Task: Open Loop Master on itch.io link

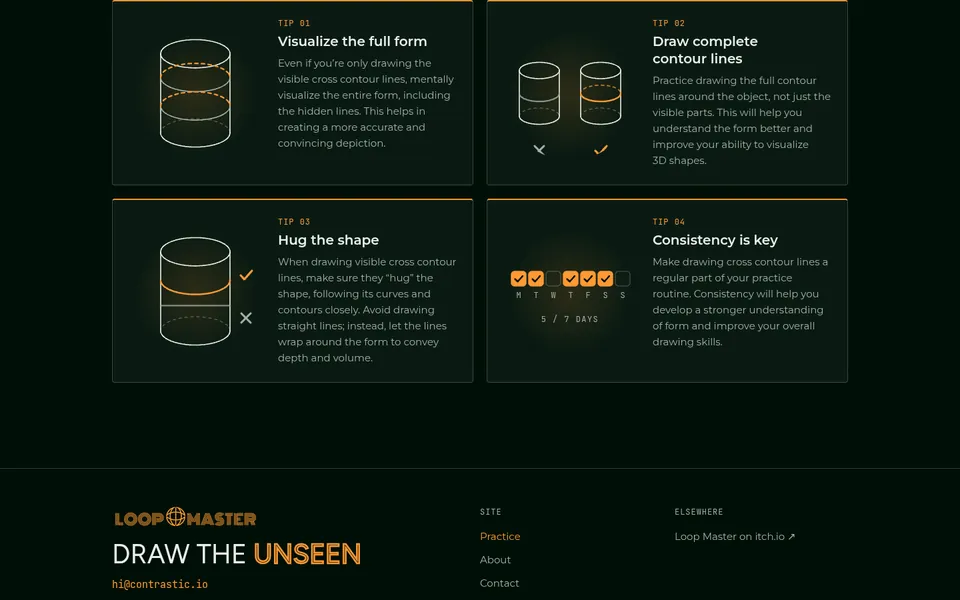Action: point(735,536)
